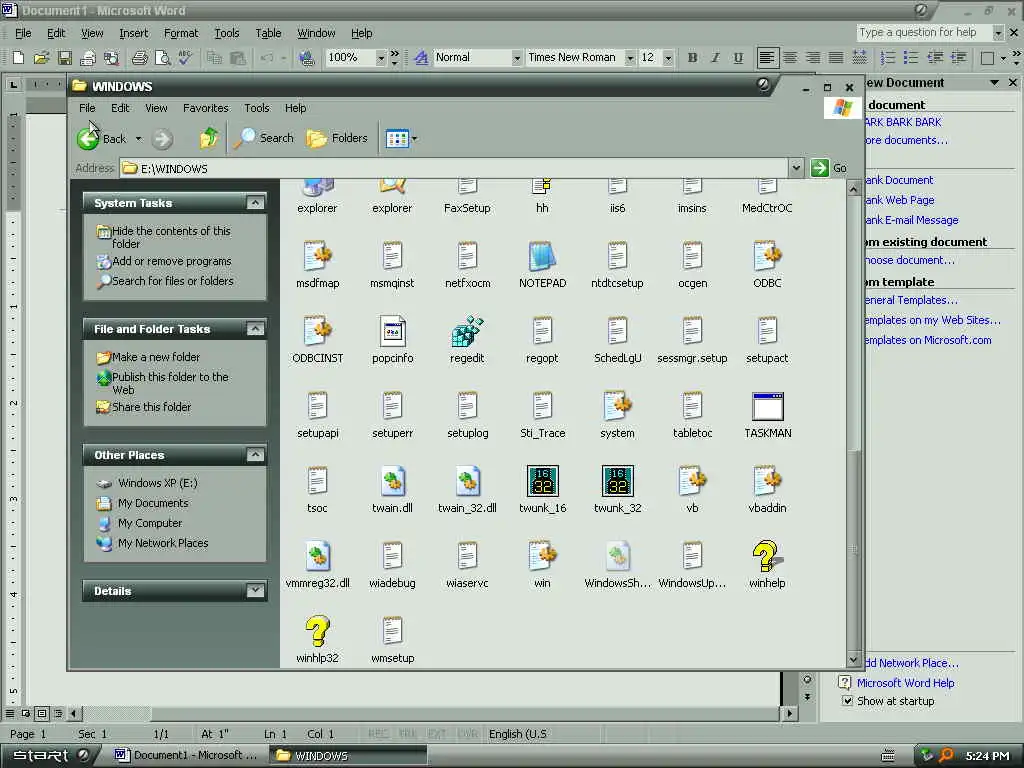Open Print Preview from Word toolbar
The image size is (1024, 768).
pyautogui.click(x=162, y=58)
